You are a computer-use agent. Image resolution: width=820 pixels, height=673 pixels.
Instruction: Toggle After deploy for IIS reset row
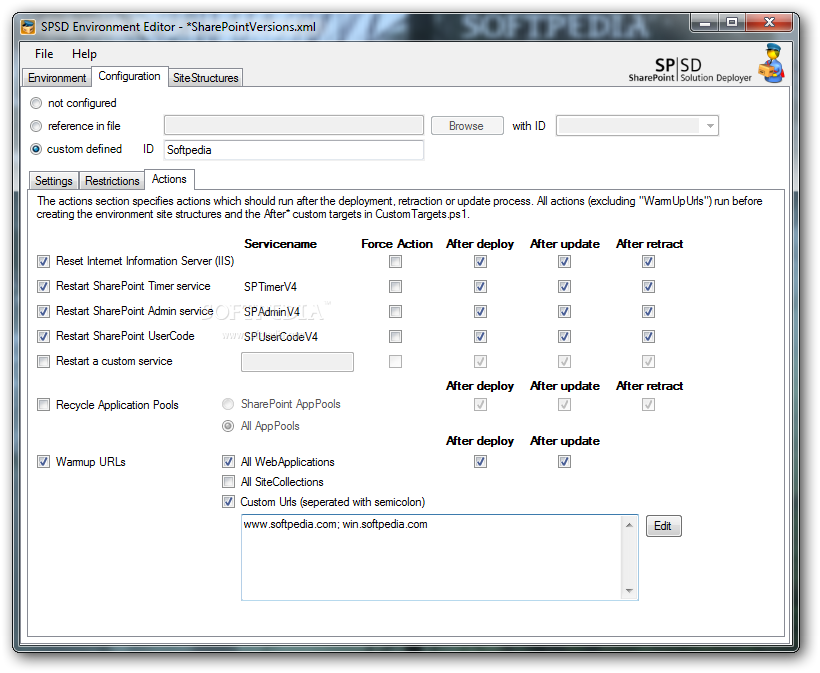[x=480, y=261]
